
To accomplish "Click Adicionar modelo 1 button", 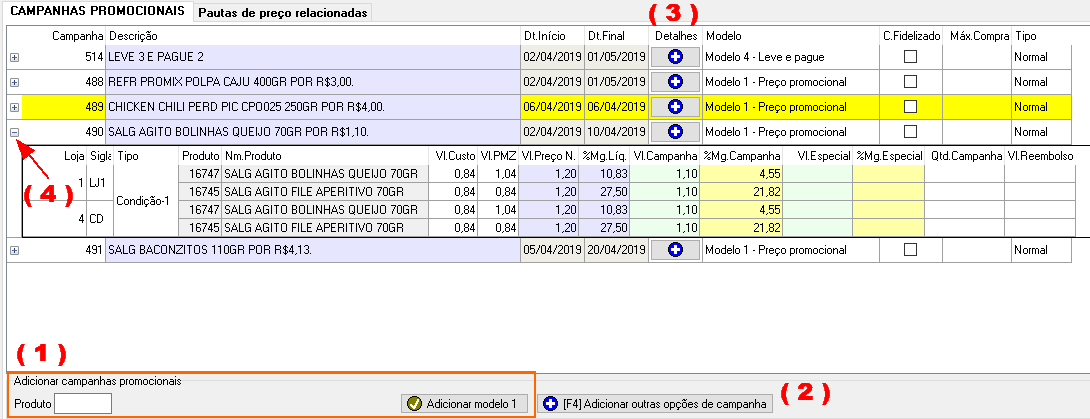I will 464,403.
